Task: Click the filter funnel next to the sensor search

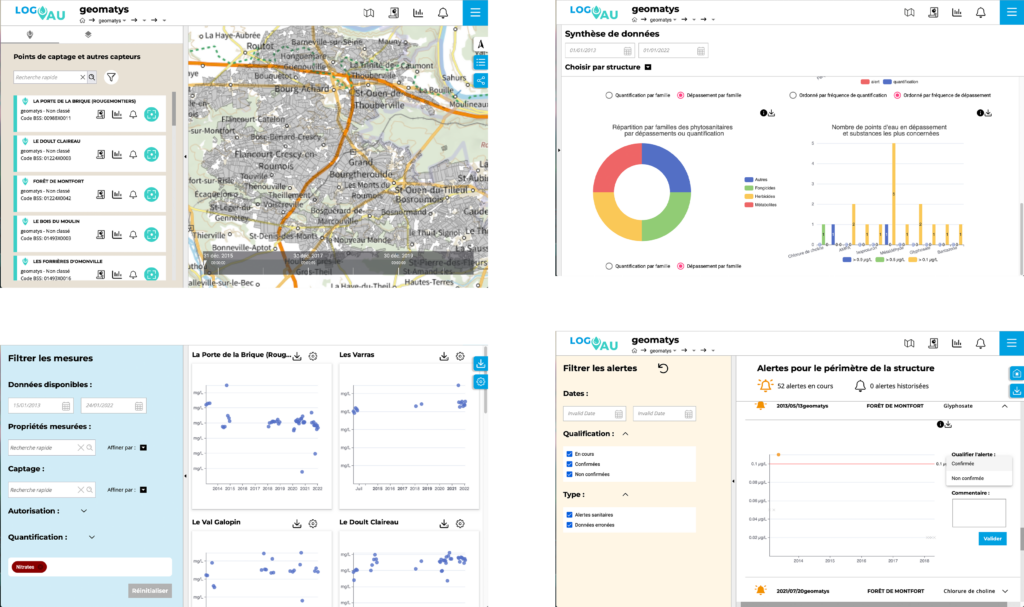Action: point(112,77)
